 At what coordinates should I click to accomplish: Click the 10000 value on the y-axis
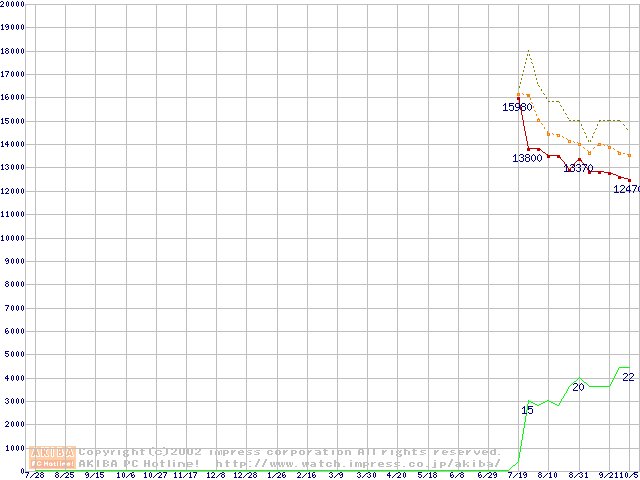pos(12,238)
